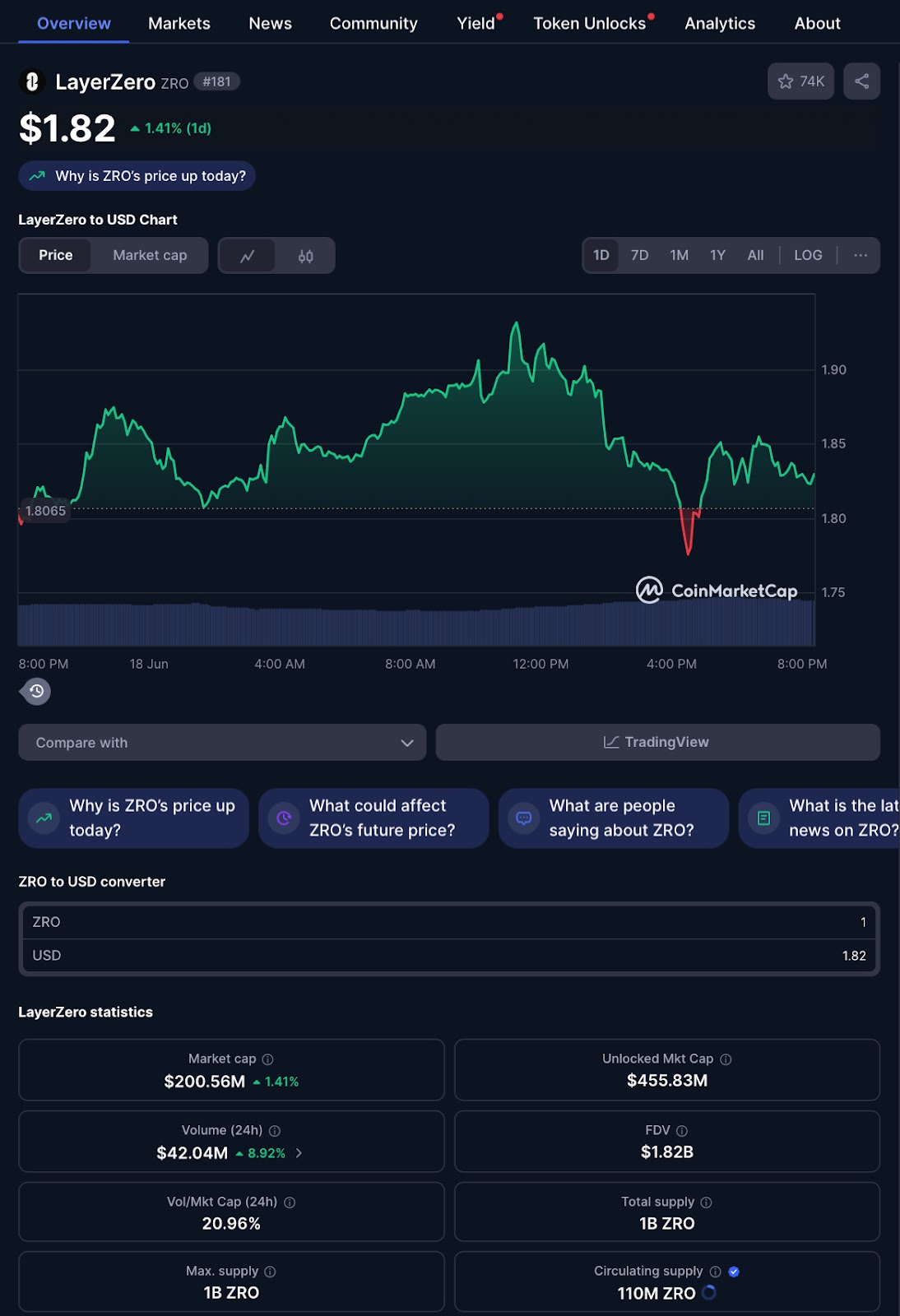Click trend icon in 'Why is ZRO's price up' card
This screenshot has height=1316, width=900.
[44, 818]
